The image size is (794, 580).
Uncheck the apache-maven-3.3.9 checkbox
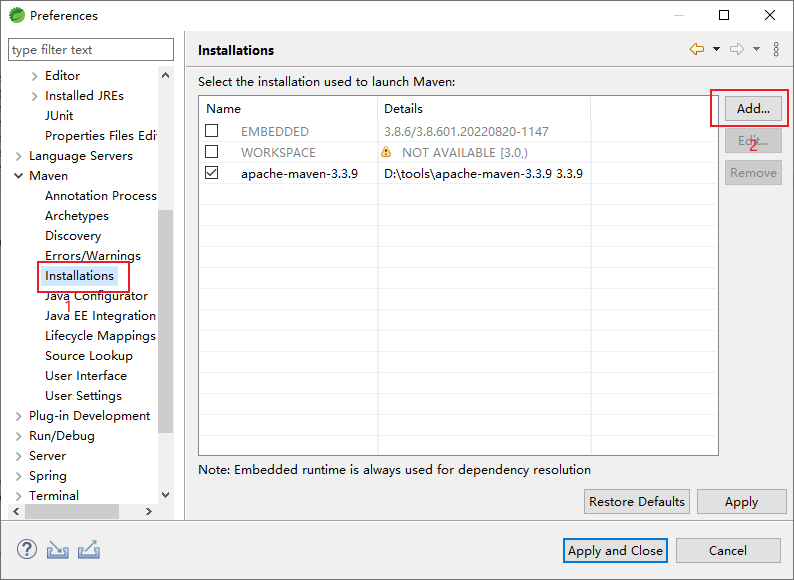pos(212,173)
